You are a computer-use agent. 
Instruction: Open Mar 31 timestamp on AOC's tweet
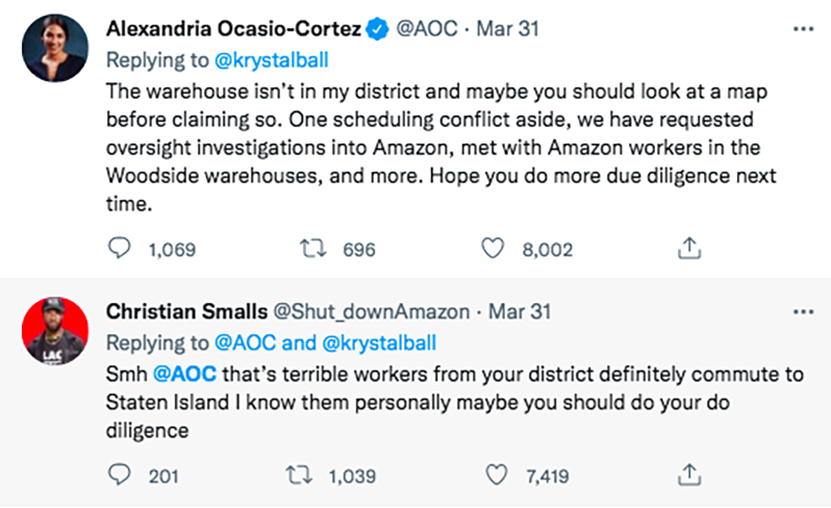pyautogui.click(x=507, y=29)
